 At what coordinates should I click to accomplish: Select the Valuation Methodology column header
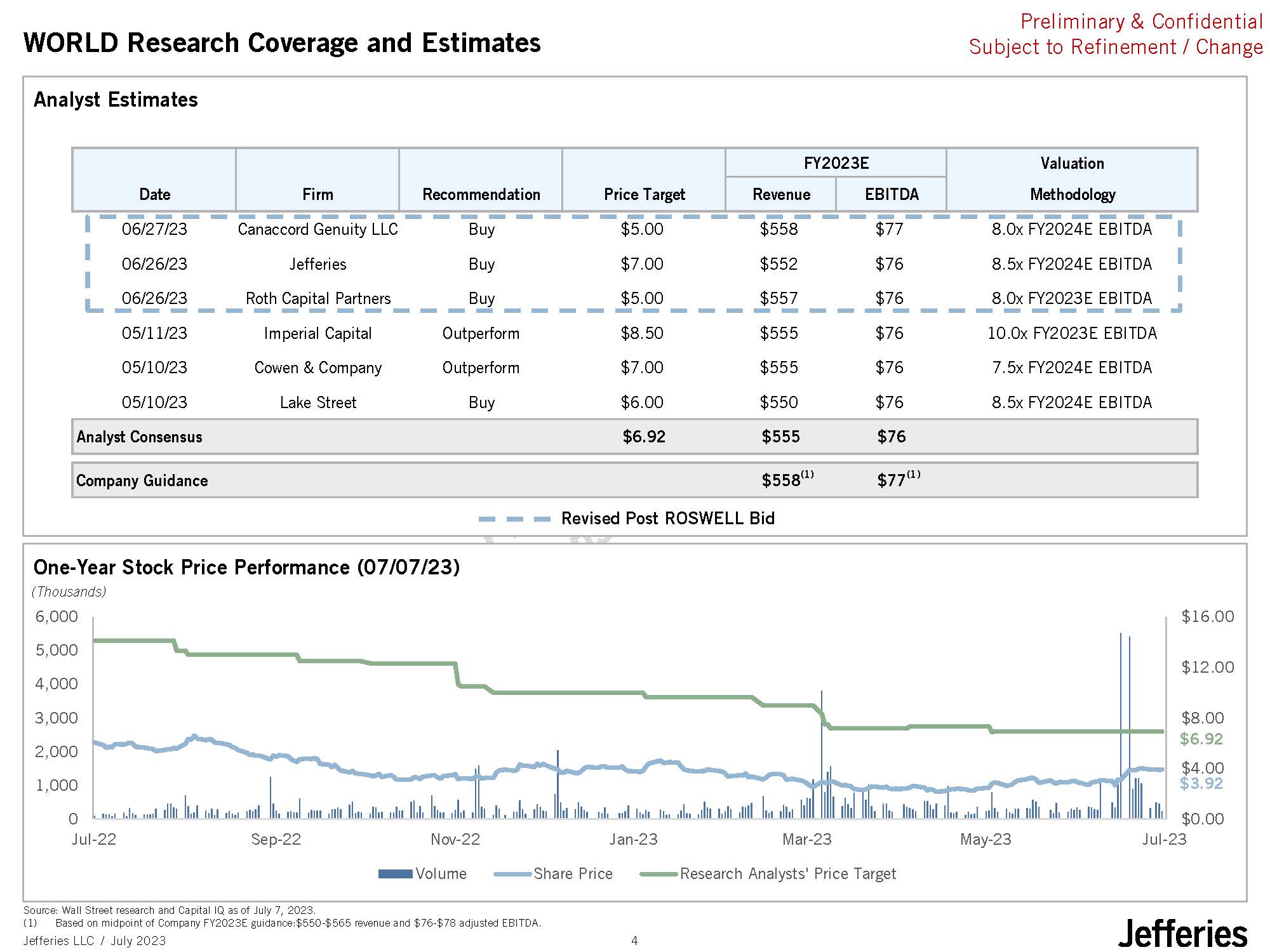[1072, 179]
